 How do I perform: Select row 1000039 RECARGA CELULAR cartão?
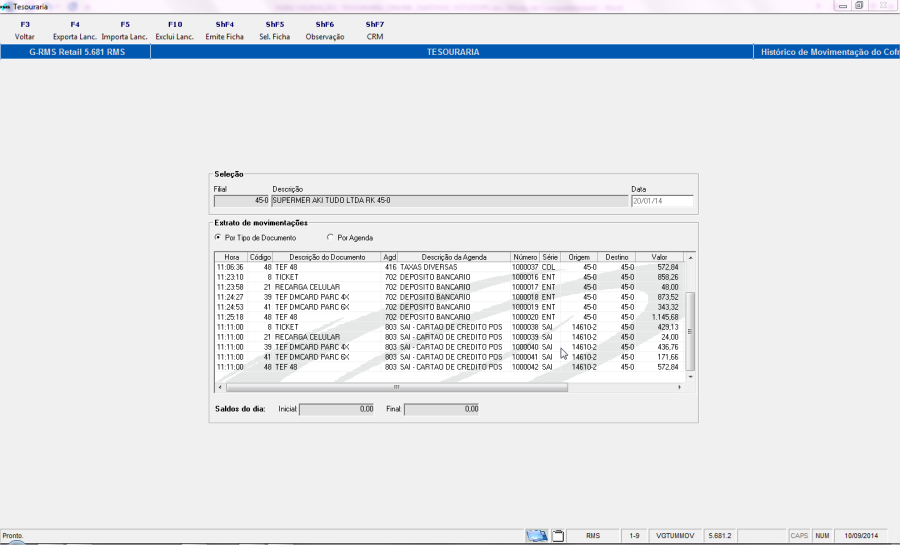[x=449, y=337]
